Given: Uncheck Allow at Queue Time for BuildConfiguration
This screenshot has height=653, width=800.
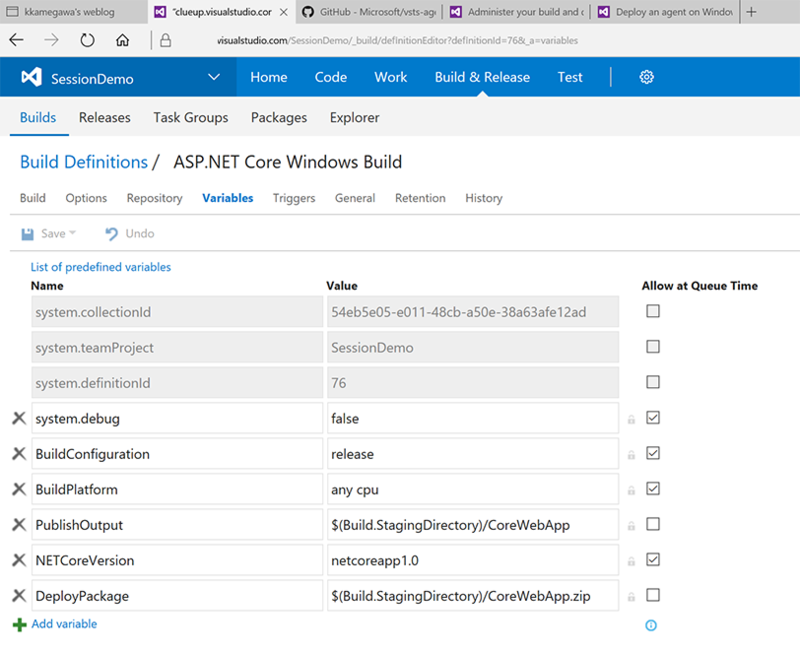Looking at the screenshot, I should [x=653, y=453].
